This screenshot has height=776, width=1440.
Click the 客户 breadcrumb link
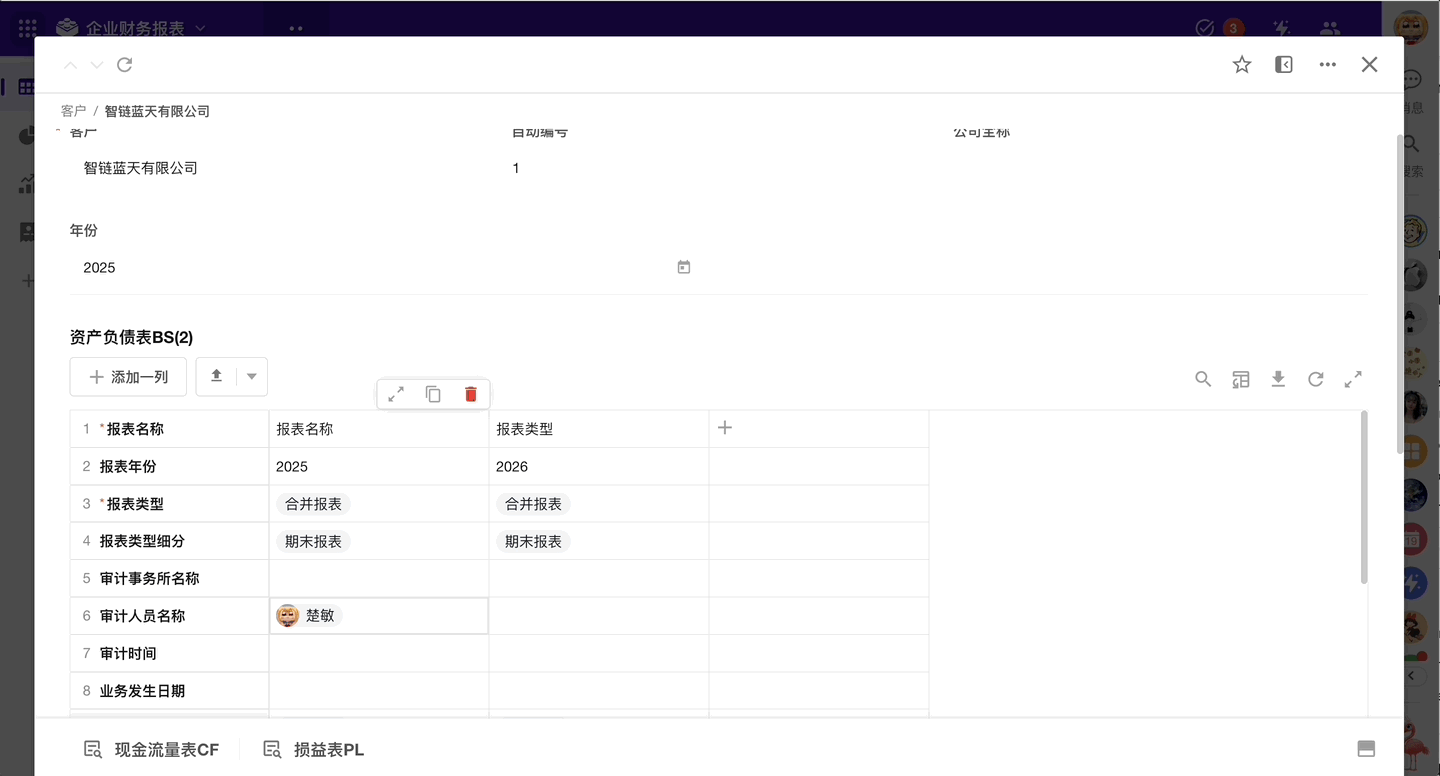tap(73, 111)
